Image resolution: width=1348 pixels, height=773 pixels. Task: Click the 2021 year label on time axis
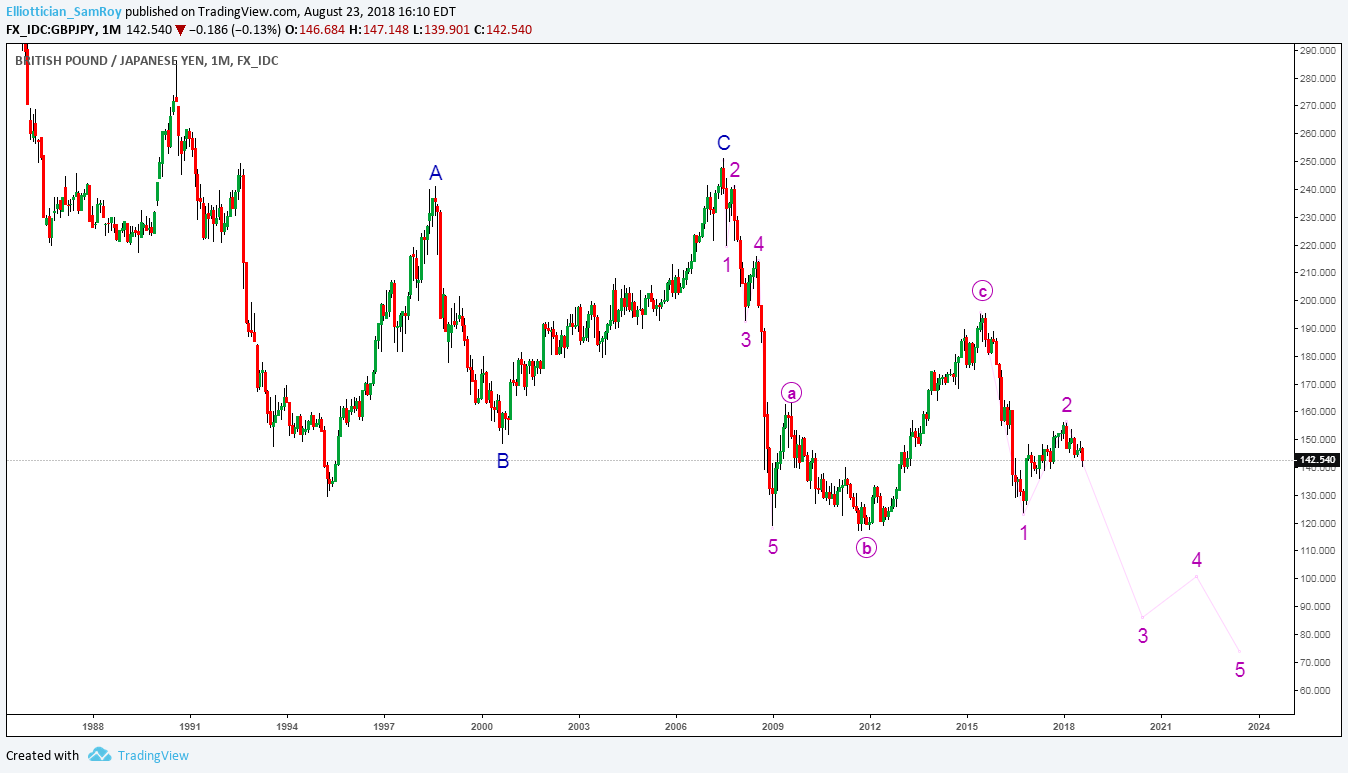[x=1161, y=726]
